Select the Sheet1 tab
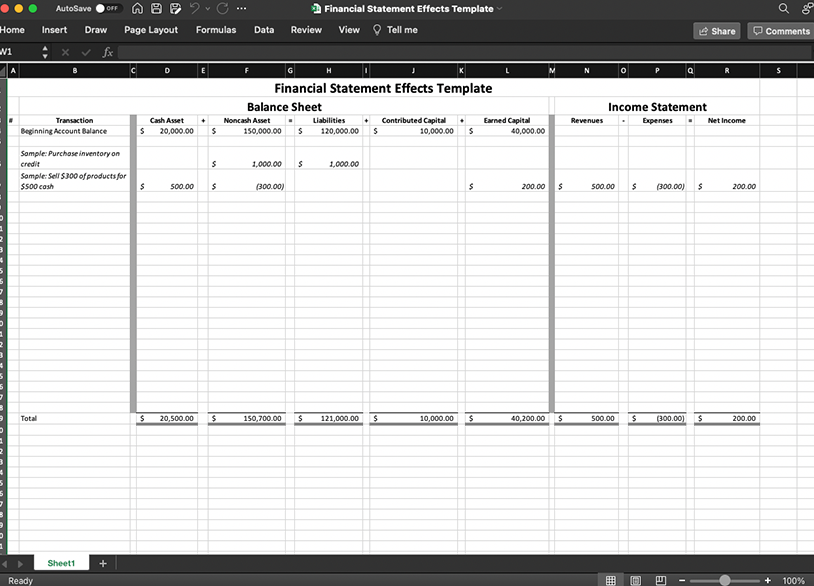The image size is (814, 586). tap(61, 563)
